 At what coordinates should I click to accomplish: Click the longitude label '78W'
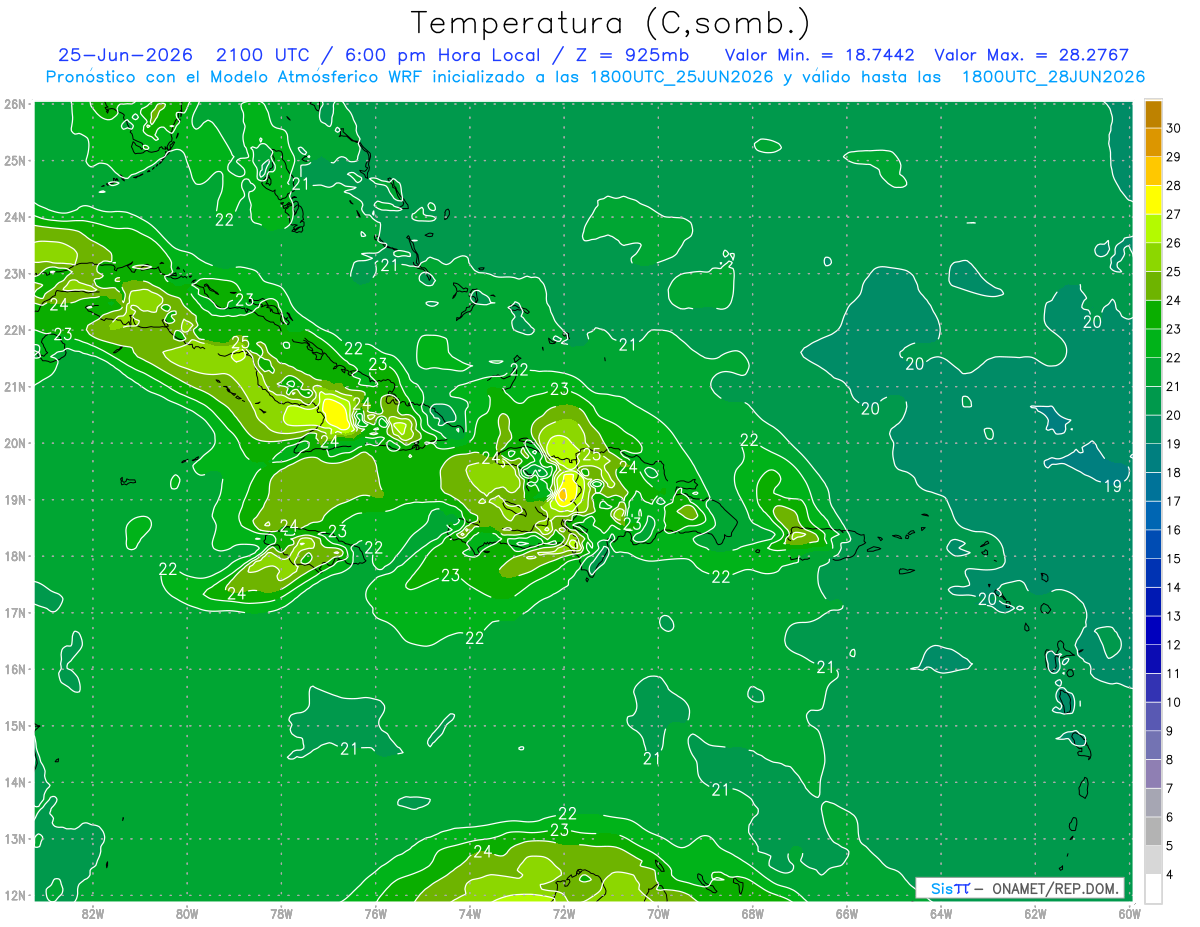(x=281, y=914)
